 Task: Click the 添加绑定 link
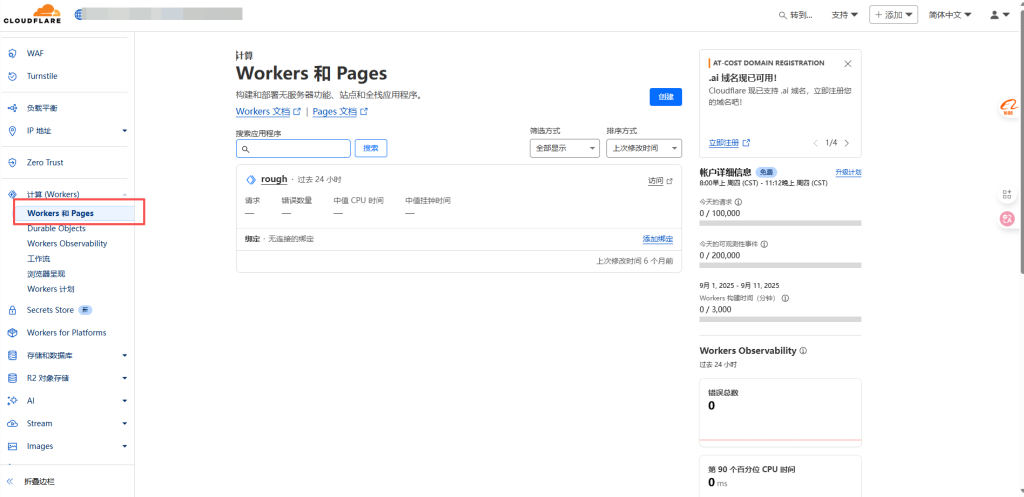[658, 240]
